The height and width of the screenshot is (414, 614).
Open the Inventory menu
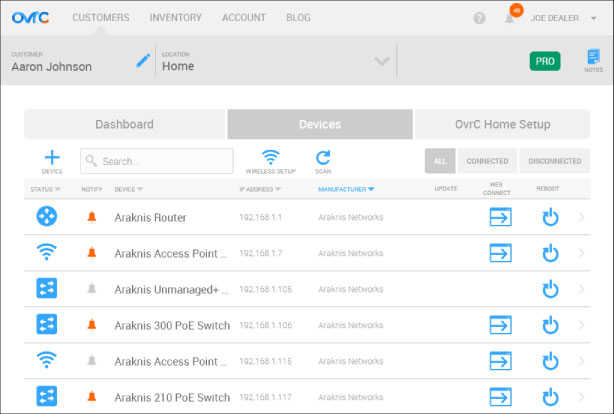click(x=175, y=18)
